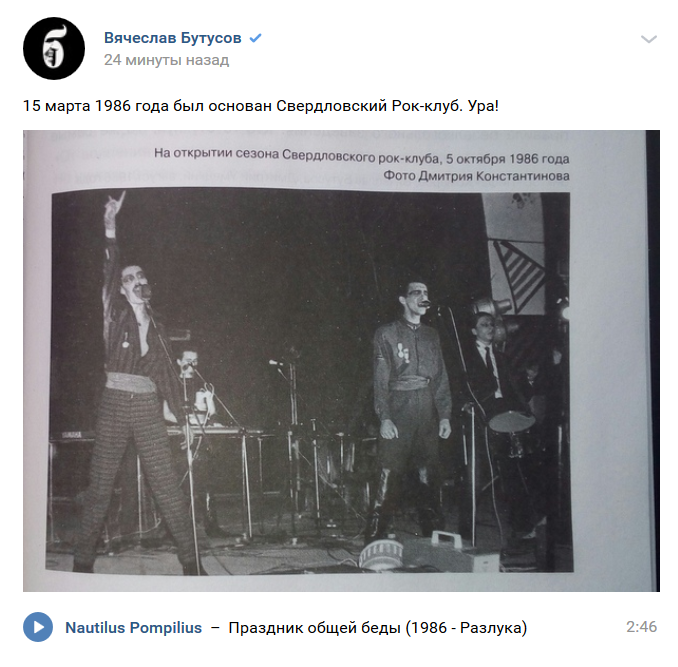
Task: Open Вячеслав Бутусов's round profile avatar
Action: [x=54, y=48]
